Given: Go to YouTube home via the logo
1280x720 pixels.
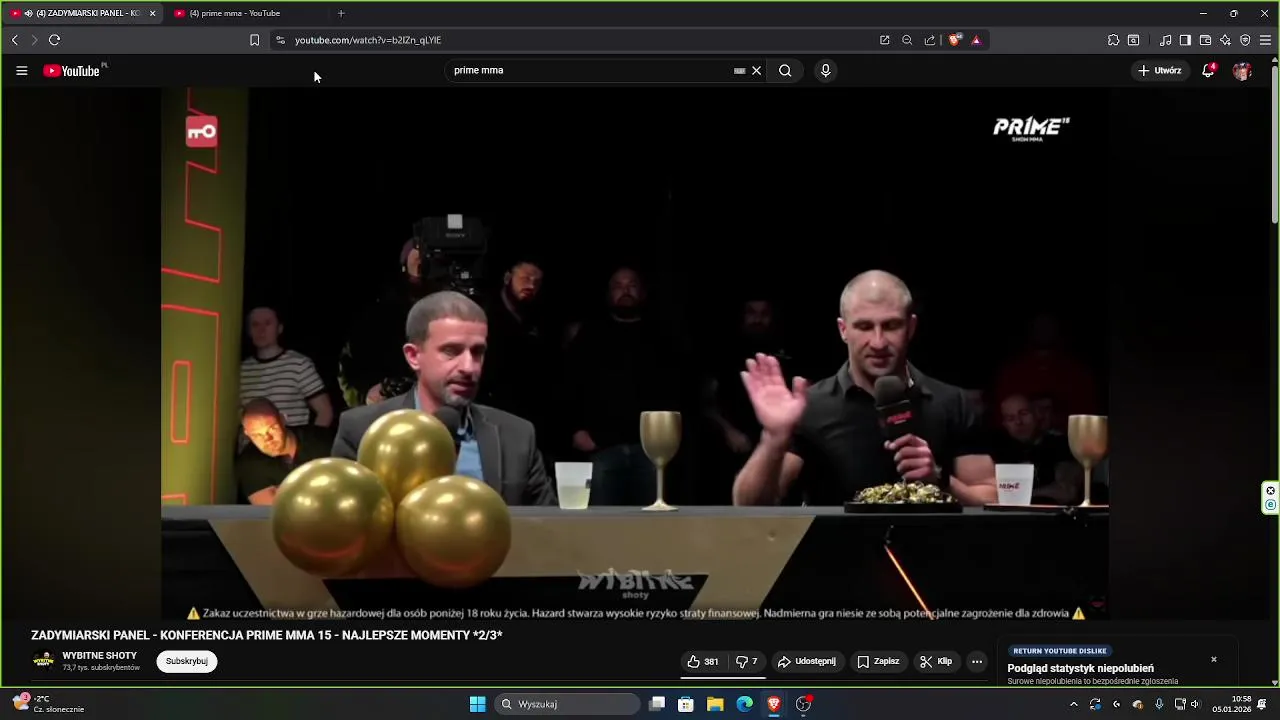Looking at the screenshot, I should (x=71, y=71).
